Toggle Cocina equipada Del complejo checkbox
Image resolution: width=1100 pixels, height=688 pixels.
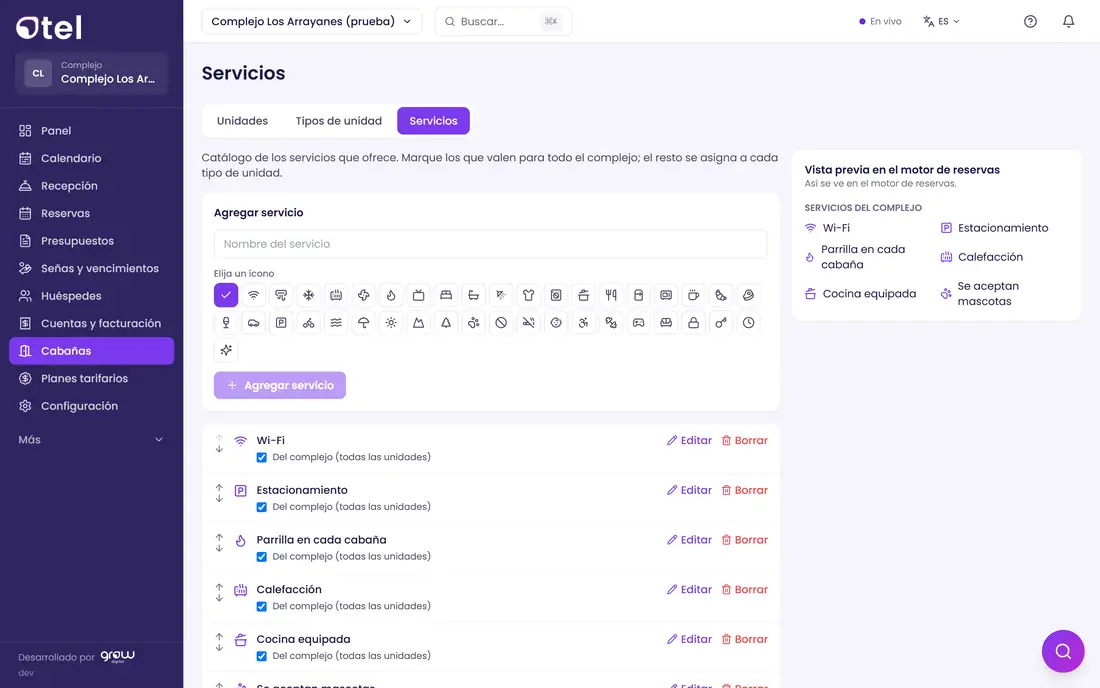pyautogui.click(x=262, y=656)
